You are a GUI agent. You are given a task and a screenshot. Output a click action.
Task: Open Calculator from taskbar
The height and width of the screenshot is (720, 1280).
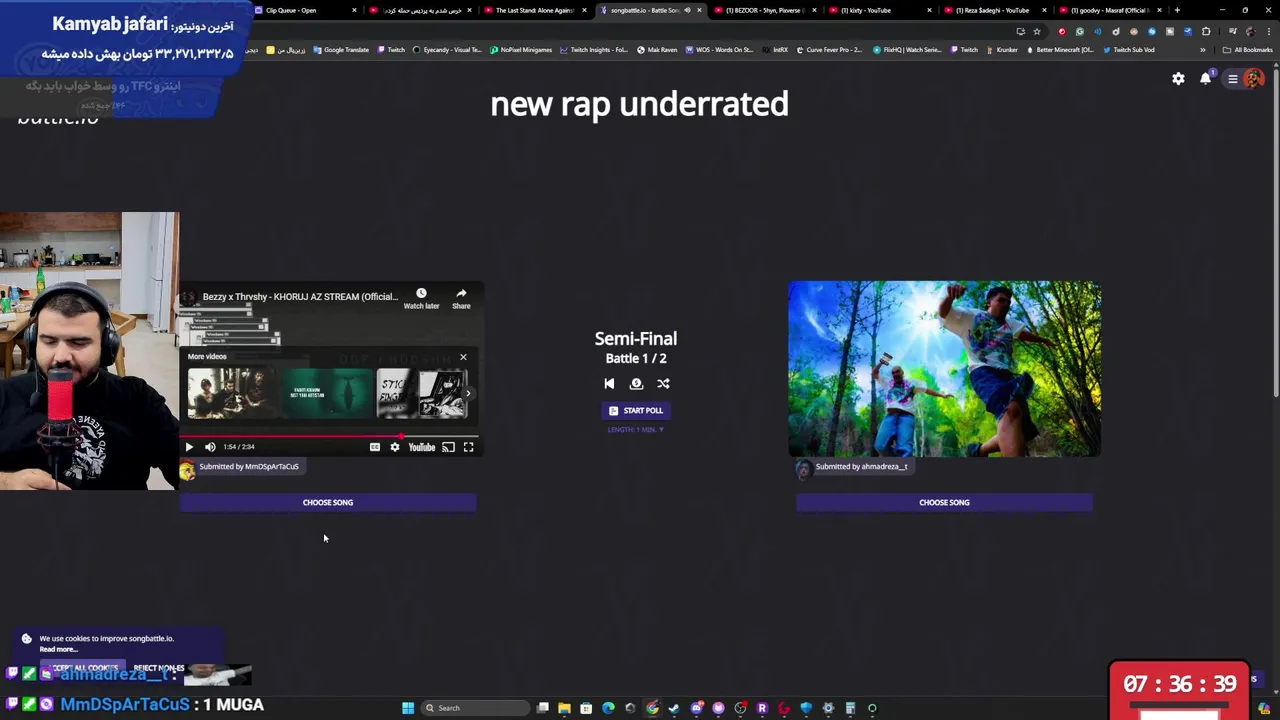coord(850,708)
